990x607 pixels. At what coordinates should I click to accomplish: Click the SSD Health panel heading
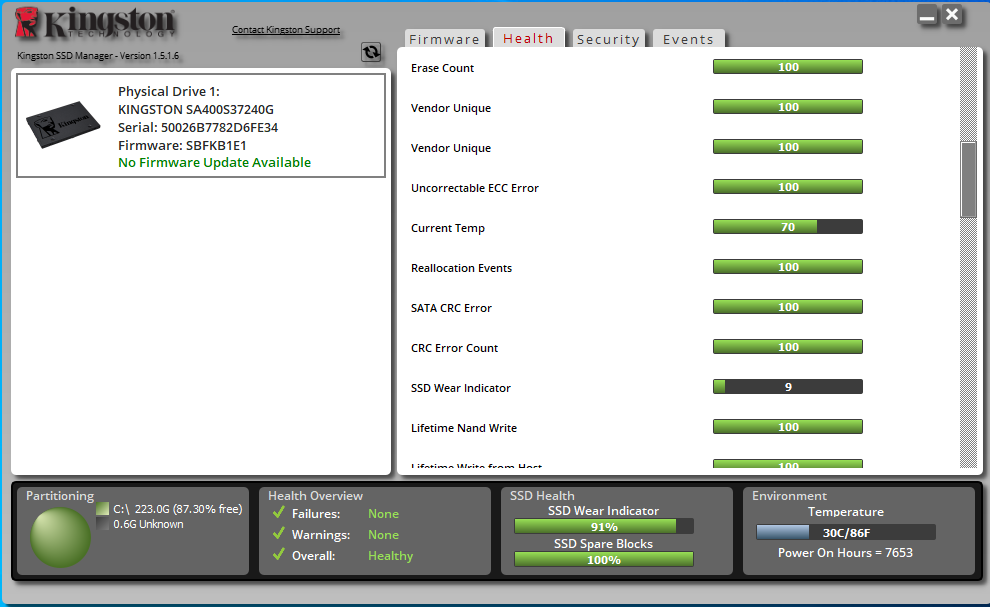[542, 496]
